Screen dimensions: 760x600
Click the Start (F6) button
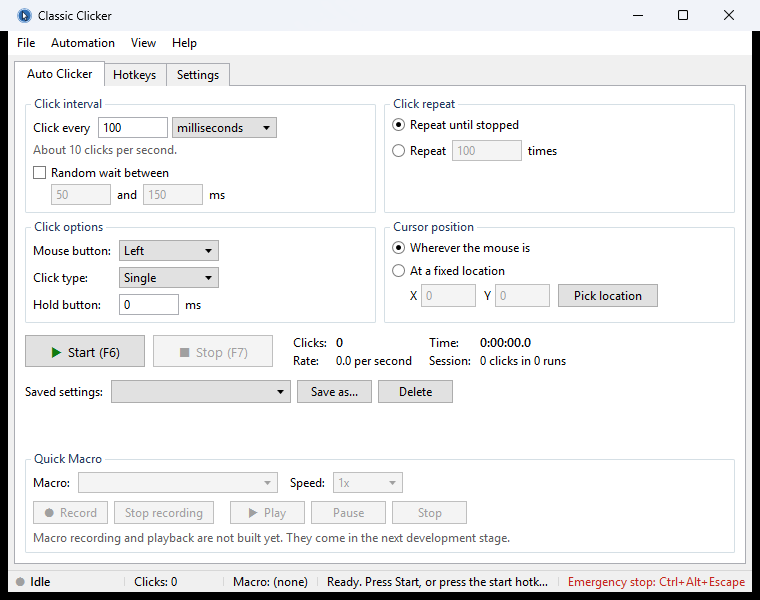click(x=85, y=351)
